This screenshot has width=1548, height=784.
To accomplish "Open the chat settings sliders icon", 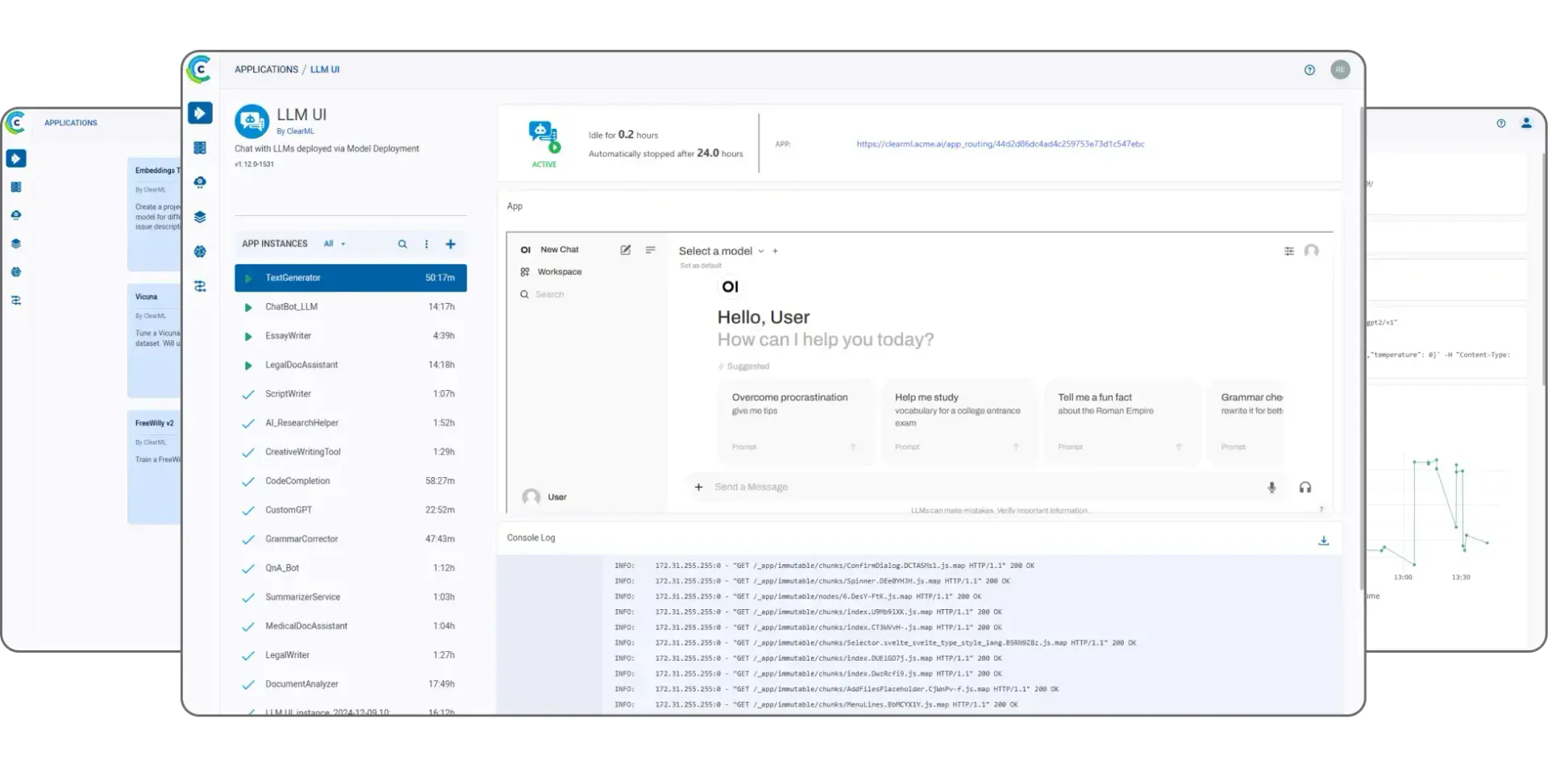I will pyautogui.click(x=1289, y=251).
